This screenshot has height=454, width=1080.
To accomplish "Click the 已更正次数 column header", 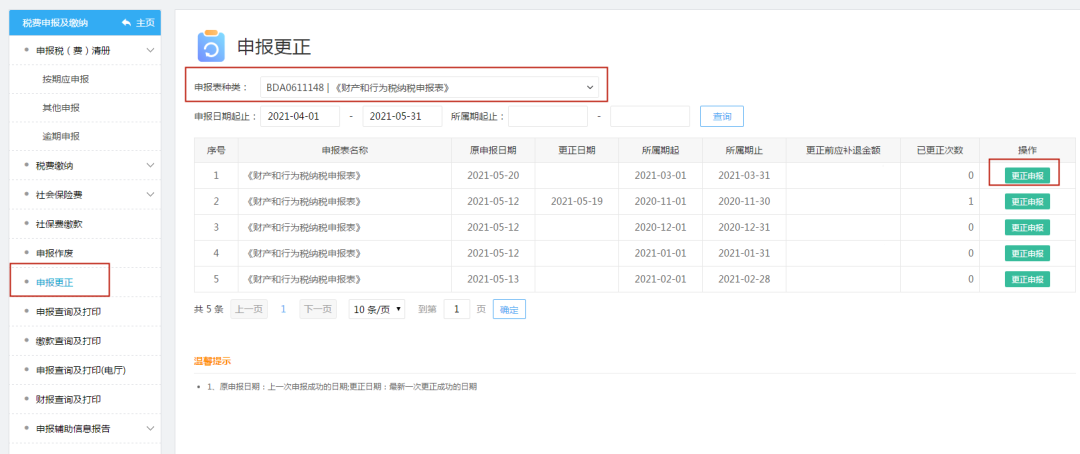I will [x=939, y=149].
